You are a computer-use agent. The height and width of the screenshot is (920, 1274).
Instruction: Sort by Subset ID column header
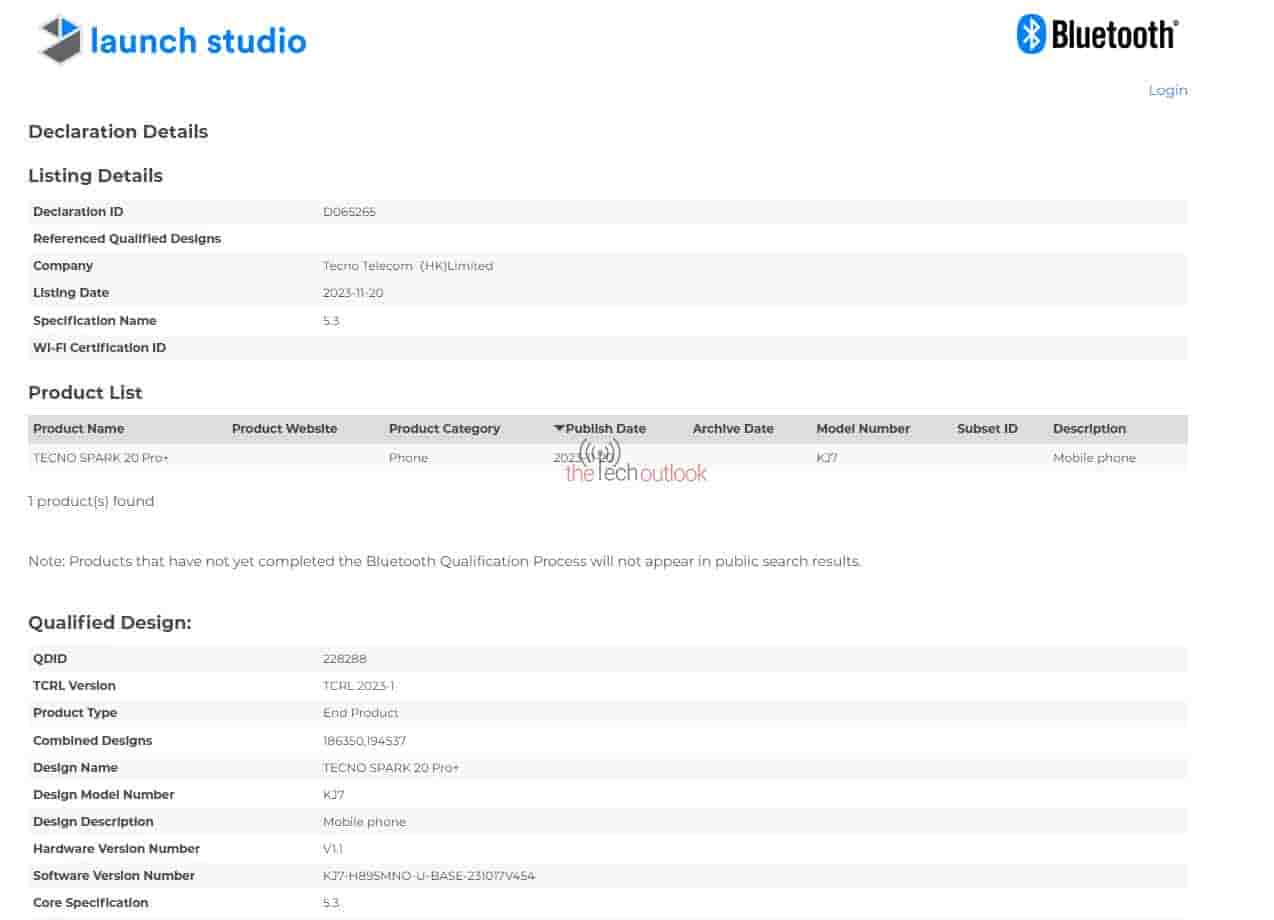point(987,429)
